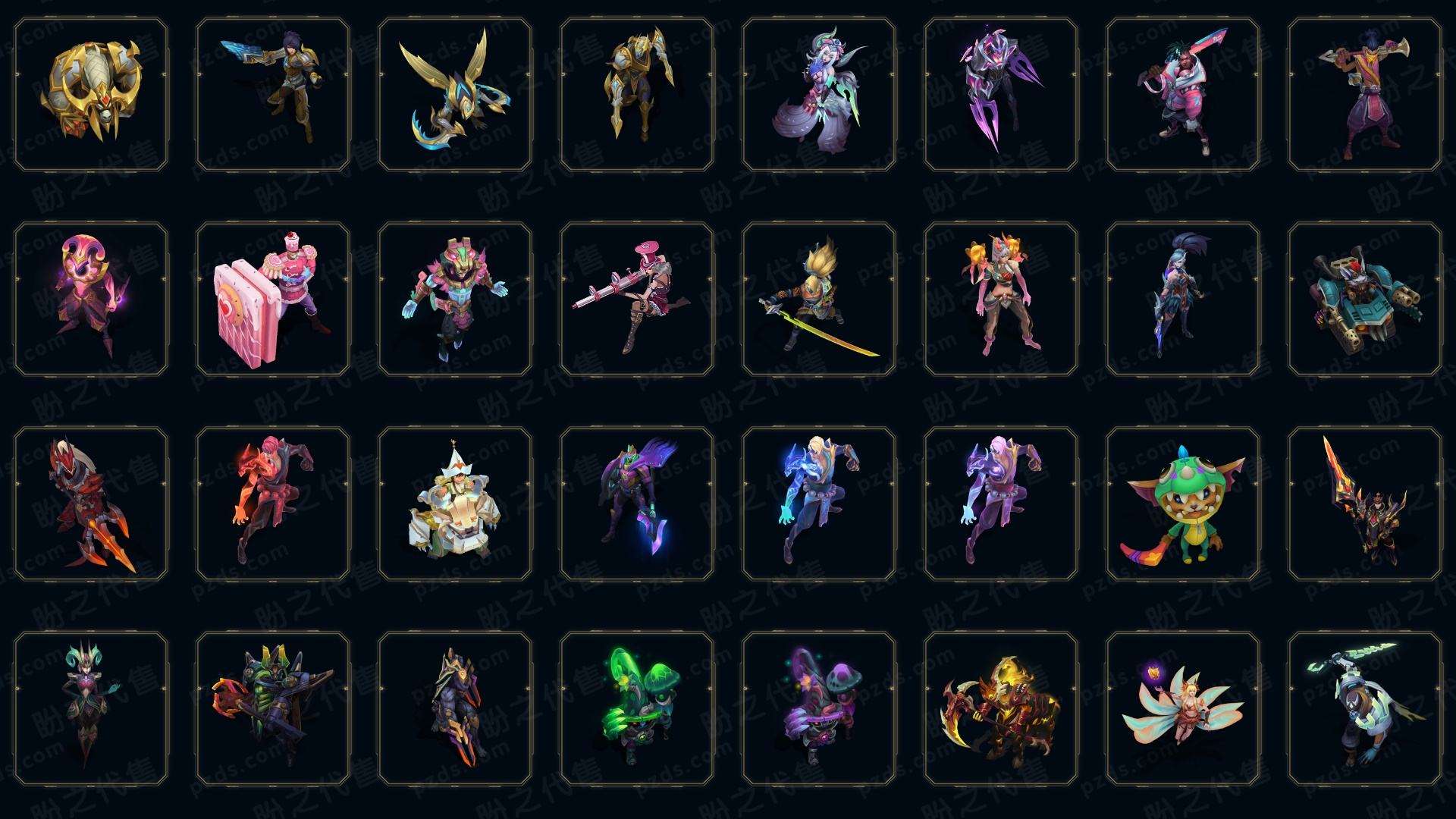Pick the glowing green mushroom character skin
Viewport: 1456px width, 819px height.
tap(637, 709)
